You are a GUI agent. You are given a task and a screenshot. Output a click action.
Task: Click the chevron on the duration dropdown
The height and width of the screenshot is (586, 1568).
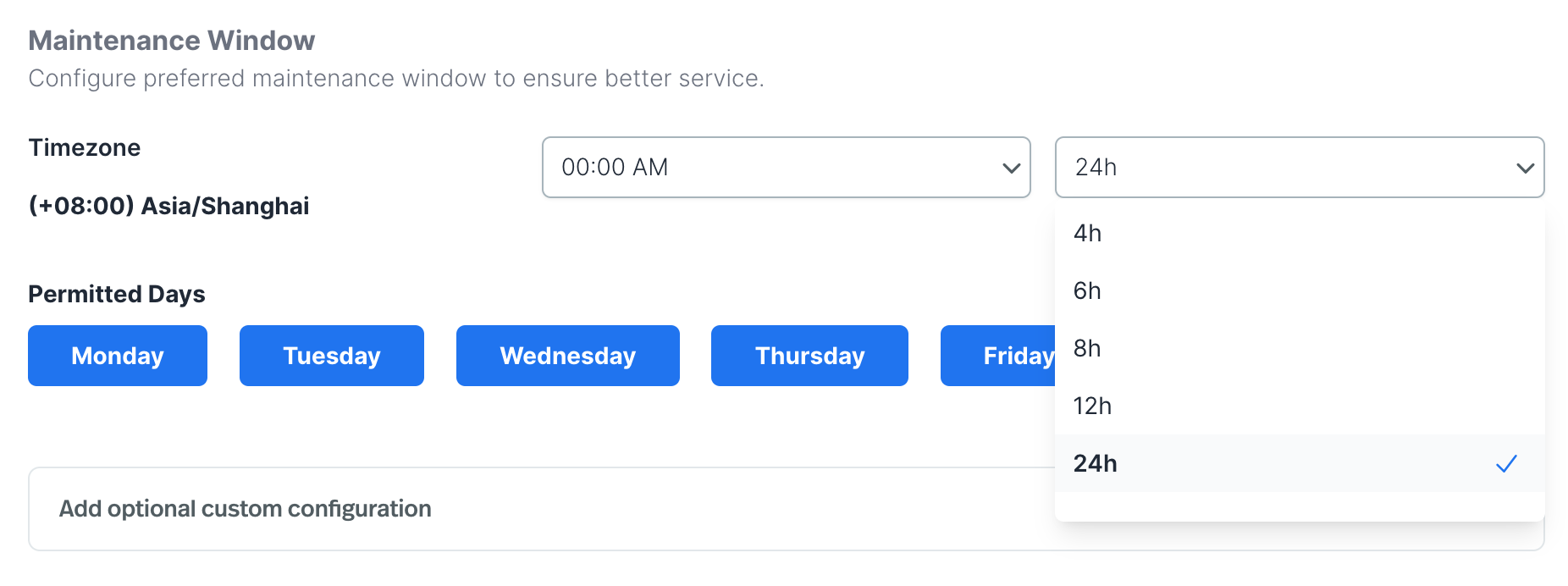(x=1524, y=168)
